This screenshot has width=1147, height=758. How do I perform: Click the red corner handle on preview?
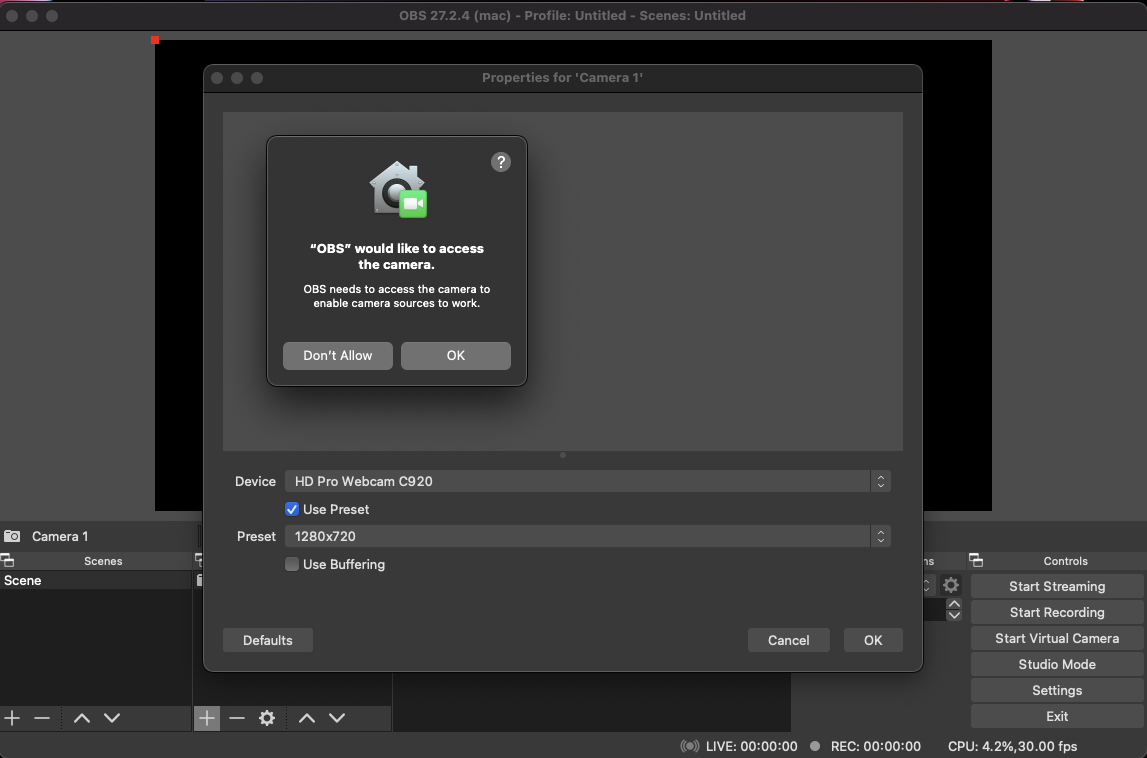coord(155,40)
